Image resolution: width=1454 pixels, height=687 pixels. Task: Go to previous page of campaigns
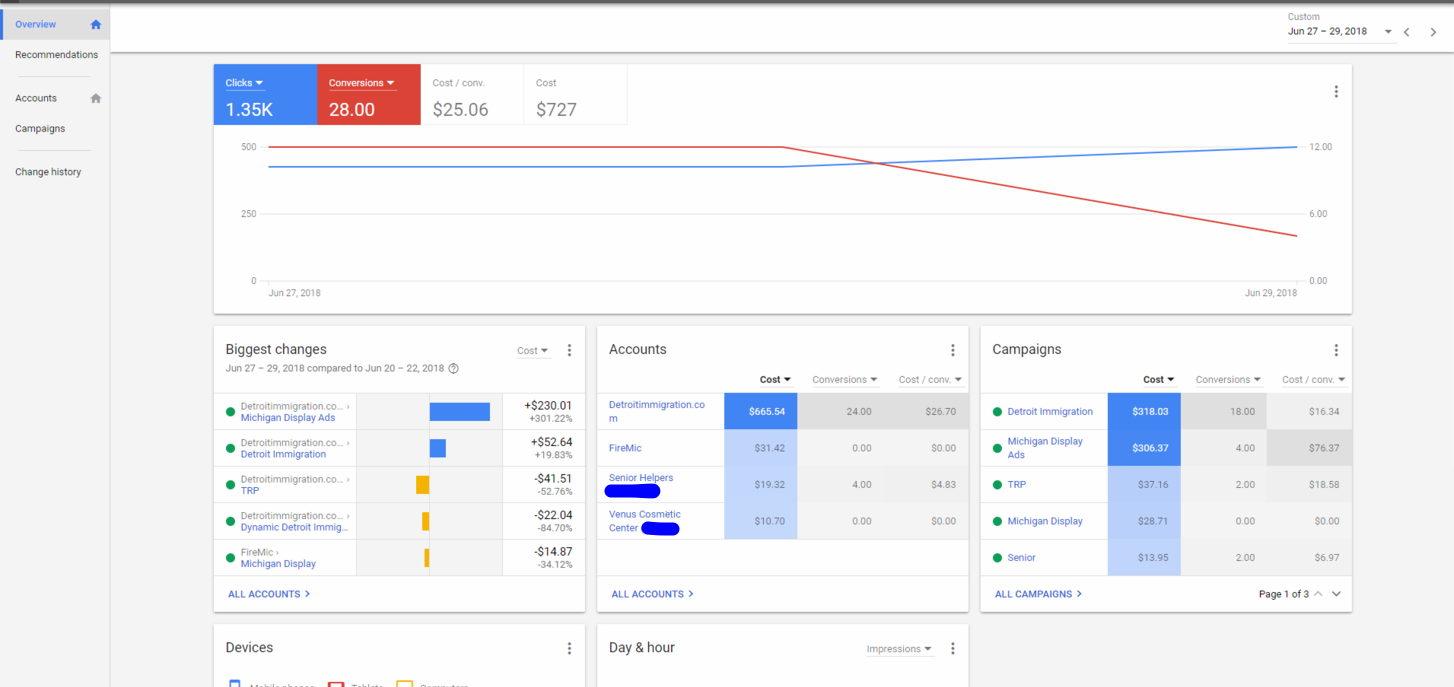click(1318, 594)
